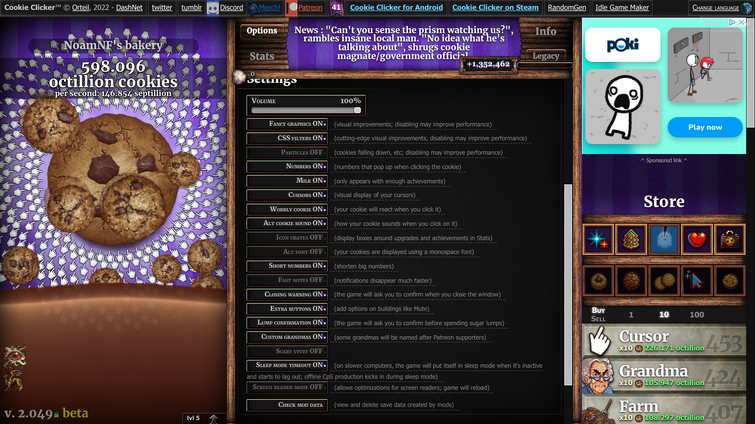Toggle the Milk setting
755x424 pixels.
coord(287,181)
